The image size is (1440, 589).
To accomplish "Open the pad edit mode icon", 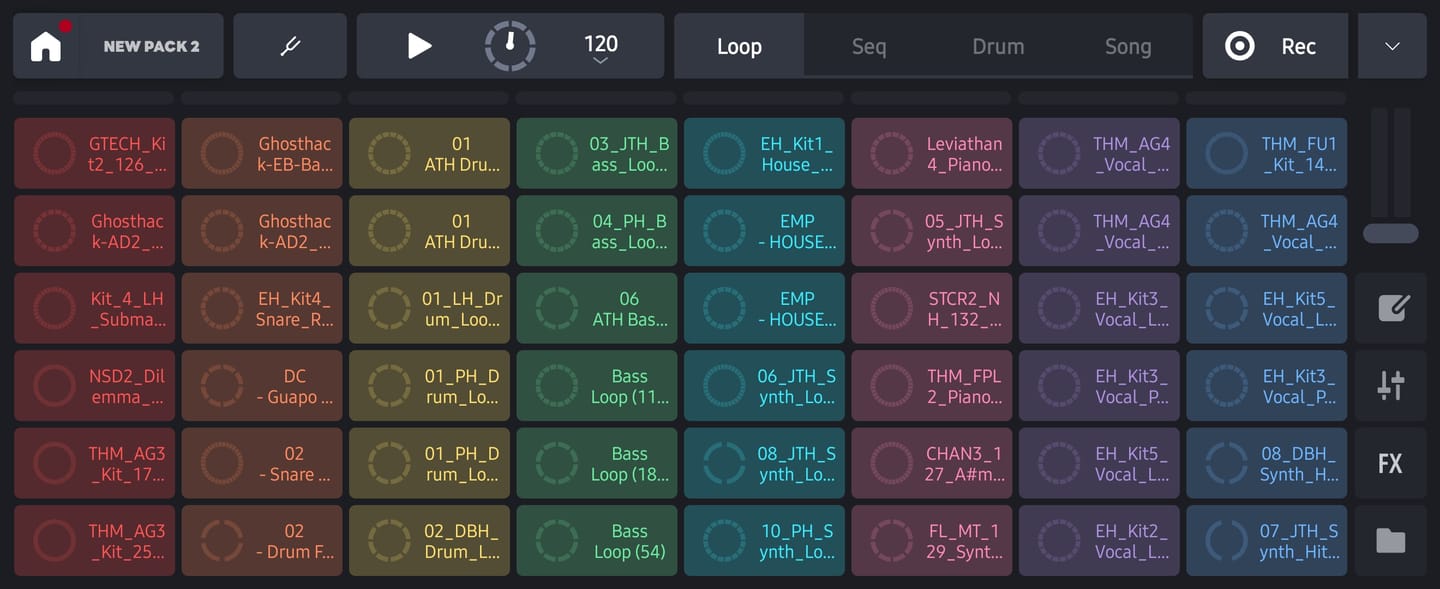I will [x=1391, y=308].
